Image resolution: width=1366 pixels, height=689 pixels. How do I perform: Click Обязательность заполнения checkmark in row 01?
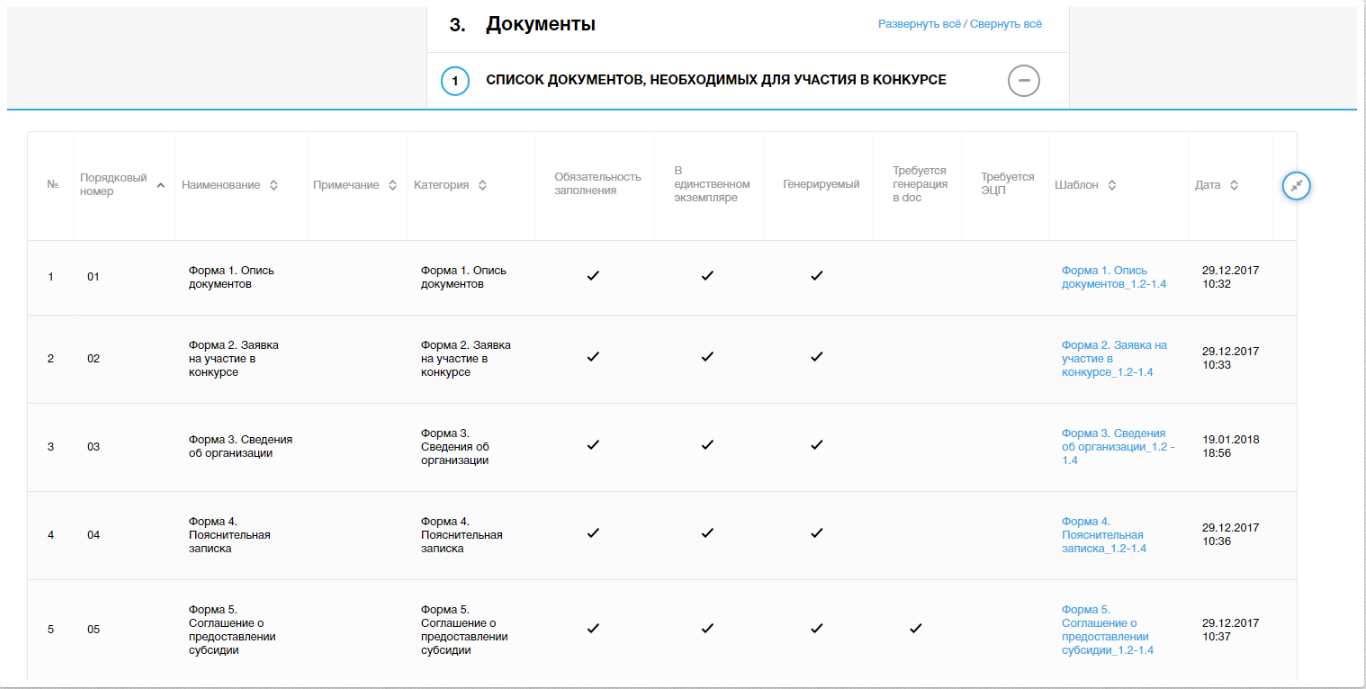coord(593,276)
